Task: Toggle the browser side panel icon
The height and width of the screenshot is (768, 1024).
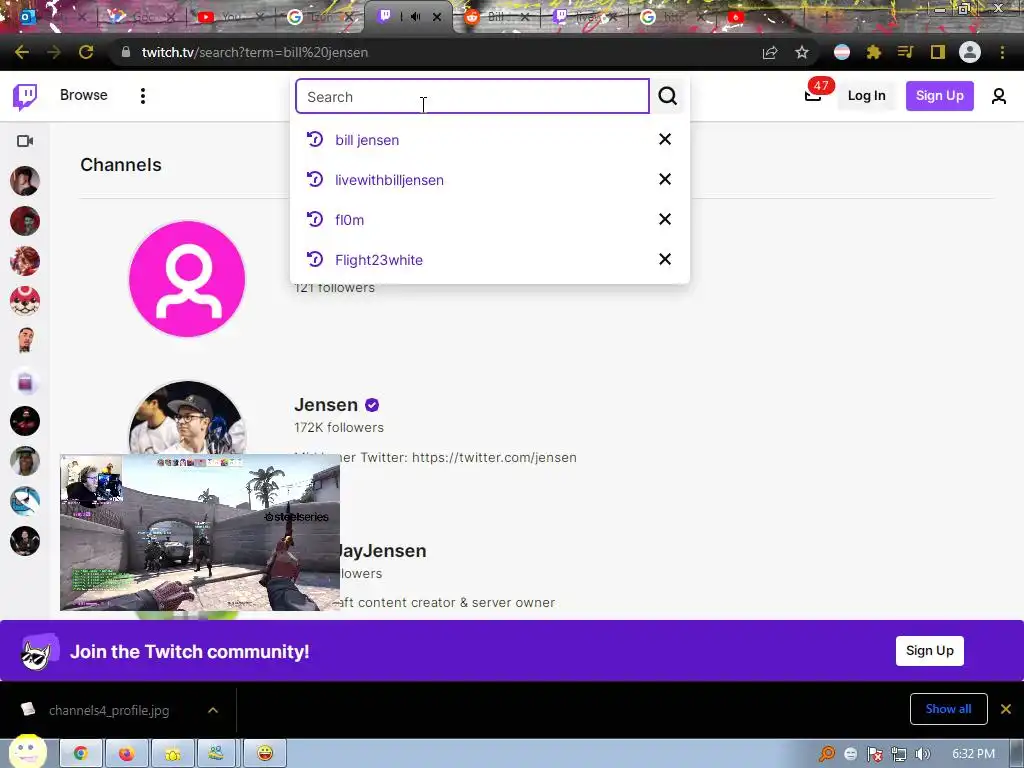Action: [938, 52]
